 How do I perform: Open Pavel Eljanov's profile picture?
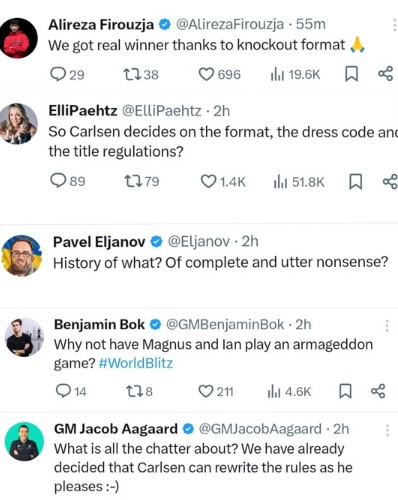point(22,256)
